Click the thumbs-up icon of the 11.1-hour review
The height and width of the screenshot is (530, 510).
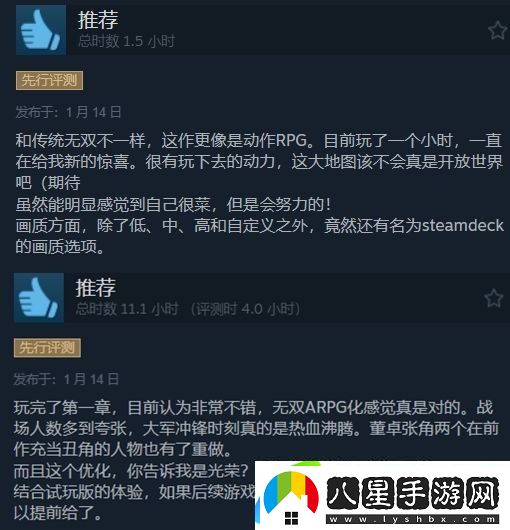pos(39,298)
